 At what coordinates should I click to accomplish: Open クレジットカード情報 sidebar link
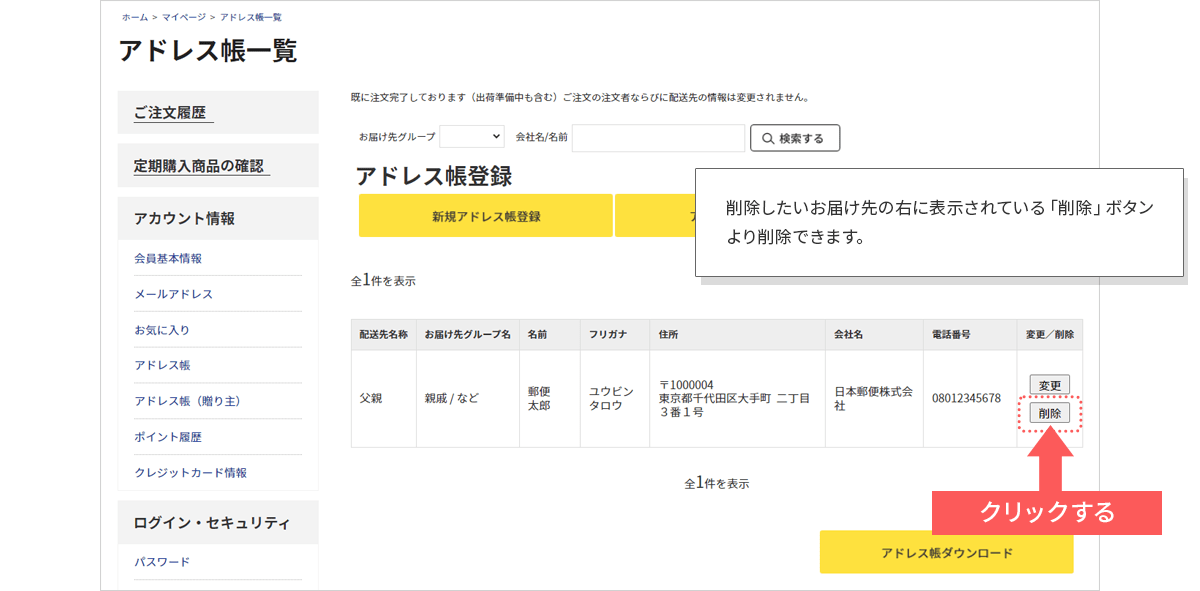[x=190, y=473]
